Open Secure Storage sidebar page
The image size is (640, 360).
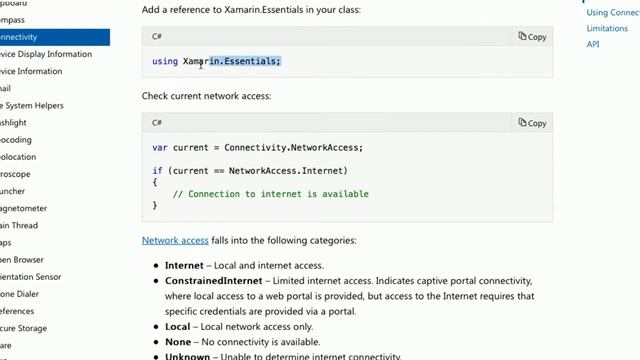click(23, 328)
